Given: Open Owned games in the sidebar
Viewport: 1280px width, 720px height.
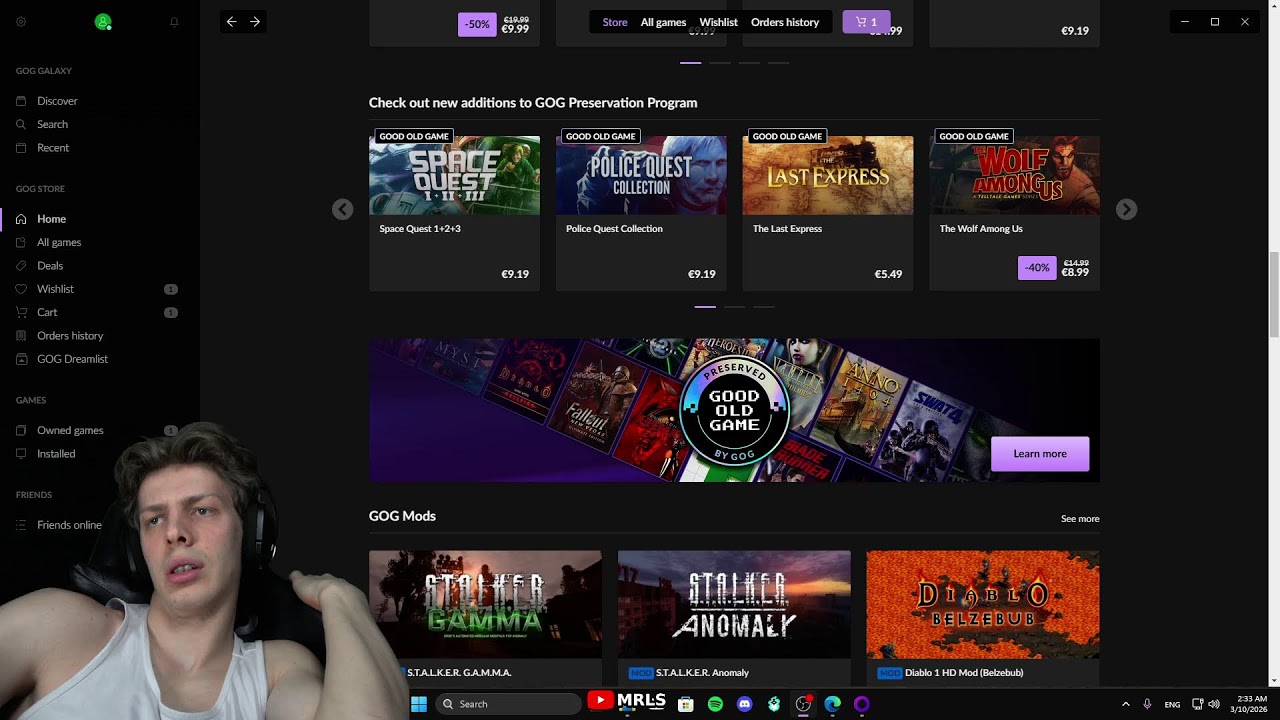Looking at the screenshot, I should 70,430.
